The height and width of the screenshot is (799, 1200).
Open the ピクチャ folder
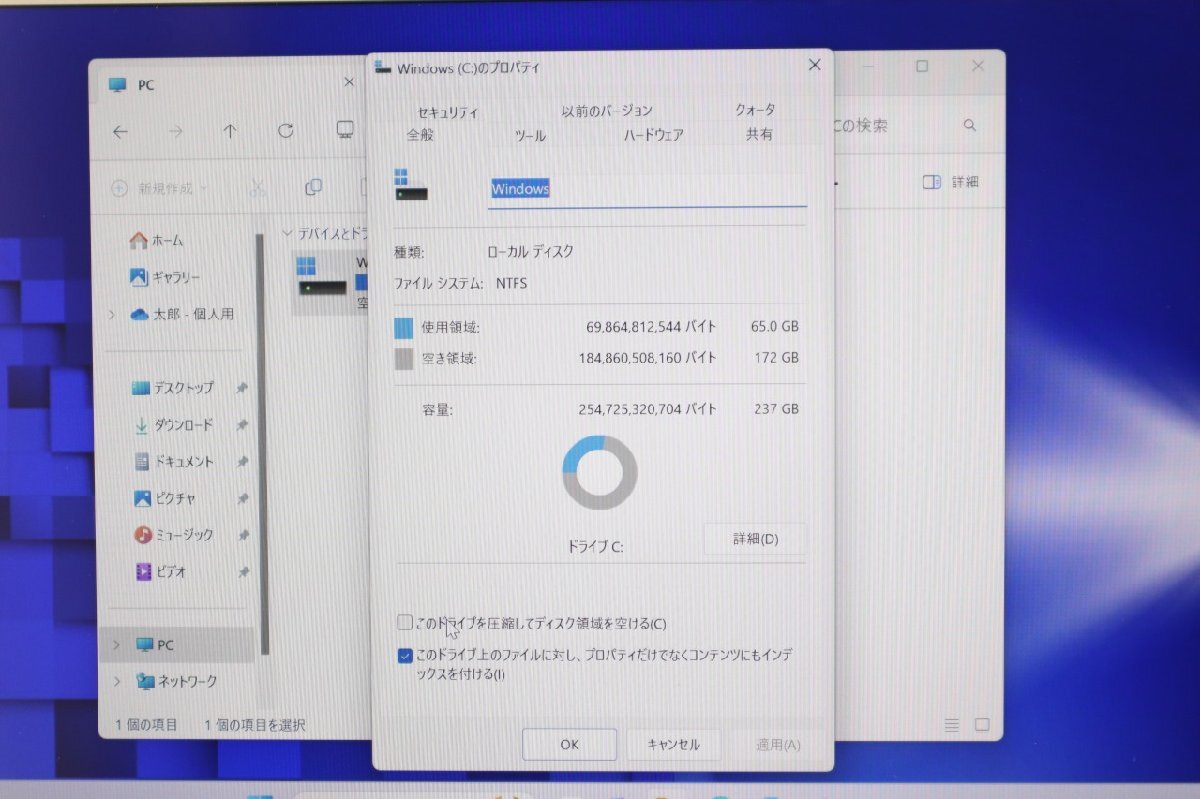pos(177,498)
